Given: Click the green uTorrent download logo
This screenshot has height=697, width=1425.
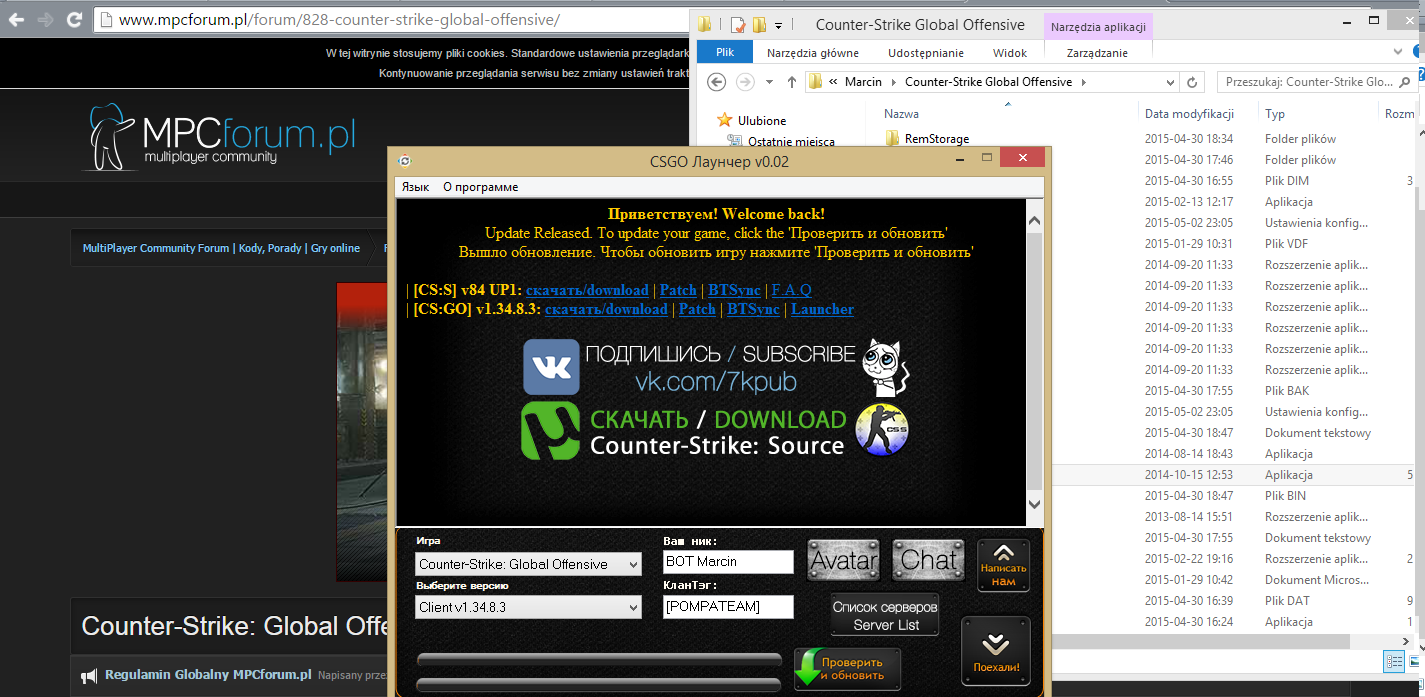Looking at the screenshot, I should pos(550,431).
